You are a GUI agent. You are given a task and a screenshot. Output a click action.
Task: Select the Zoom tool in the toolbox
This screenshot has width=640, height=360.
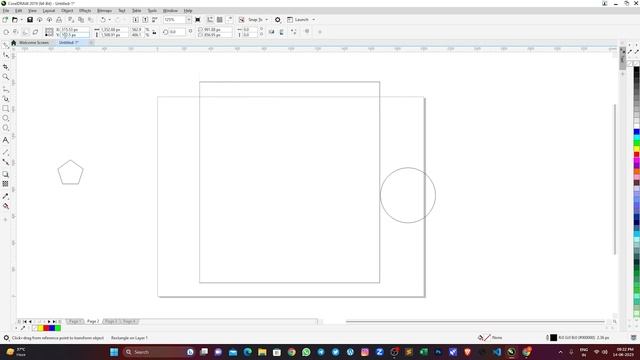pos(5,77)
